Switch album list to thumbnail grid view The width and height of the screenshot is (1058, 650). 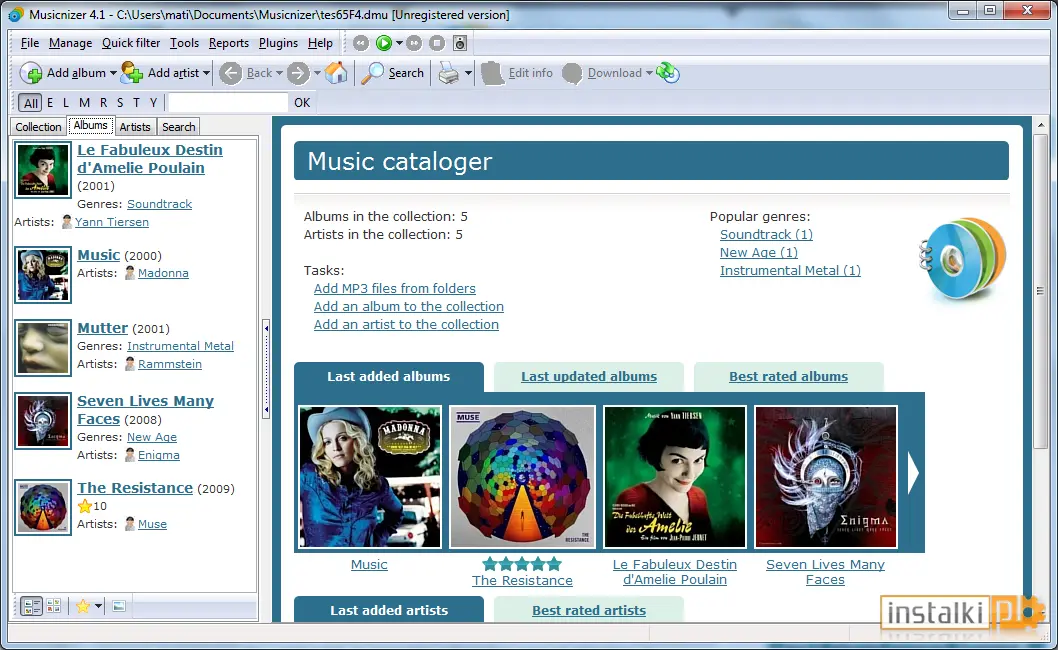click(53, 606)
